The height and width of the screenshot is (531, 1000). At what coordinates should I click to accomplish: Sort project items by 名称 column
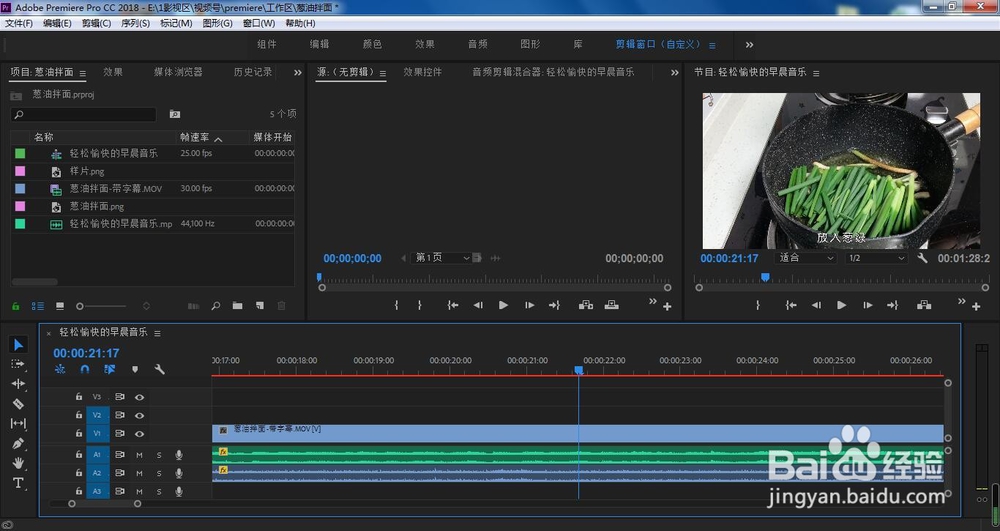[x=43, y=137]
